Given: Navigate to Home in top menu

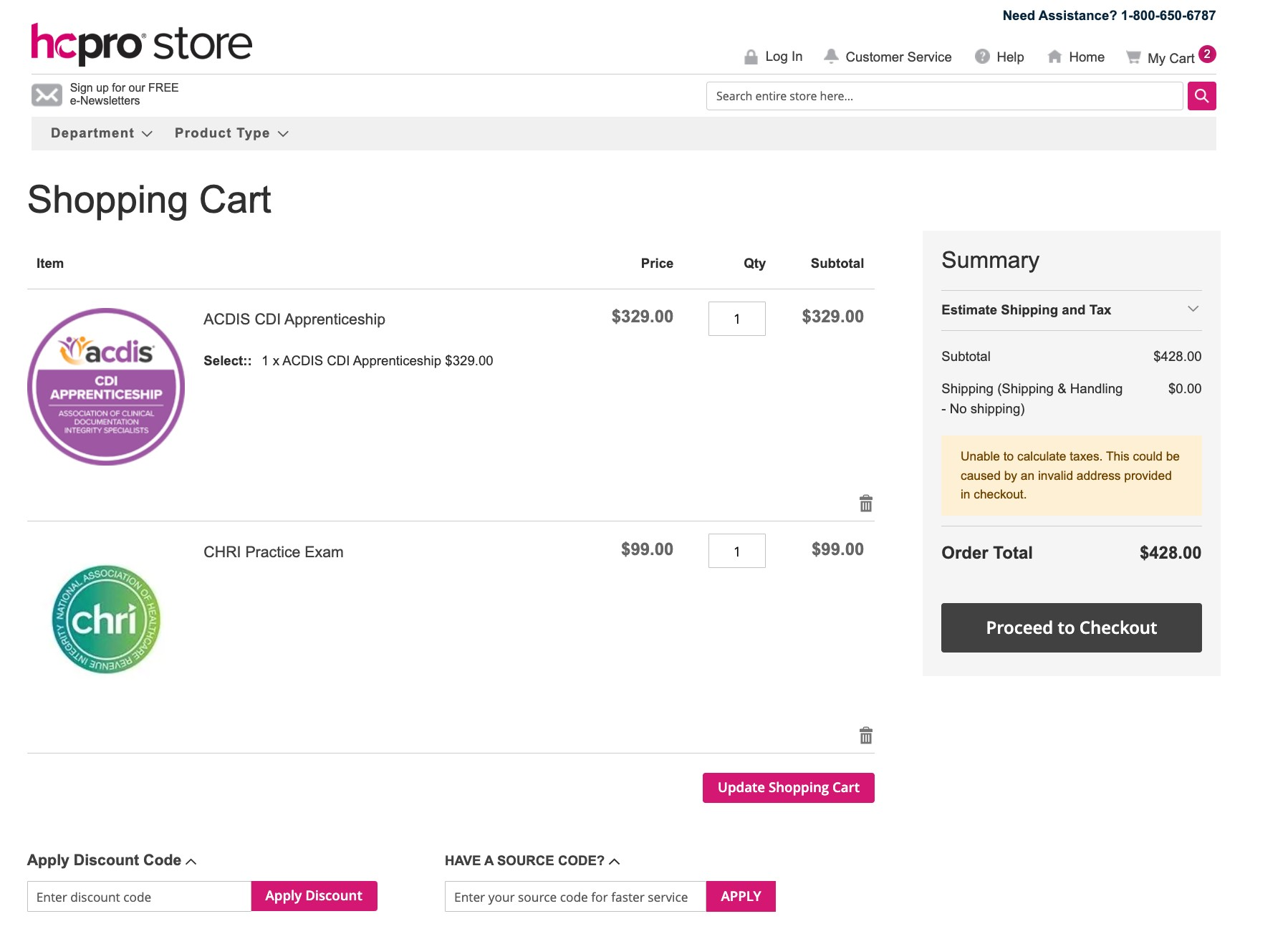Looking at the screenshot, I should tap(1086, 57).
